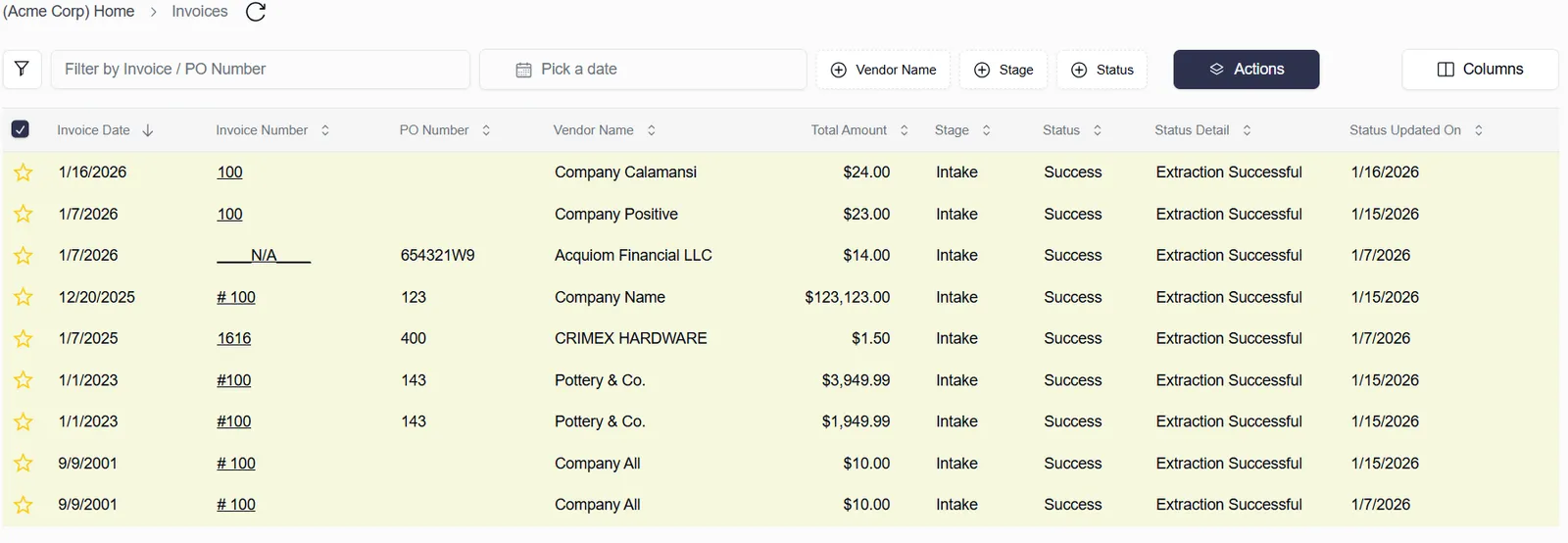Click the $1.50 total amount cell
The width and height of the screenshot is (1568, 543).
coord(871,338)
